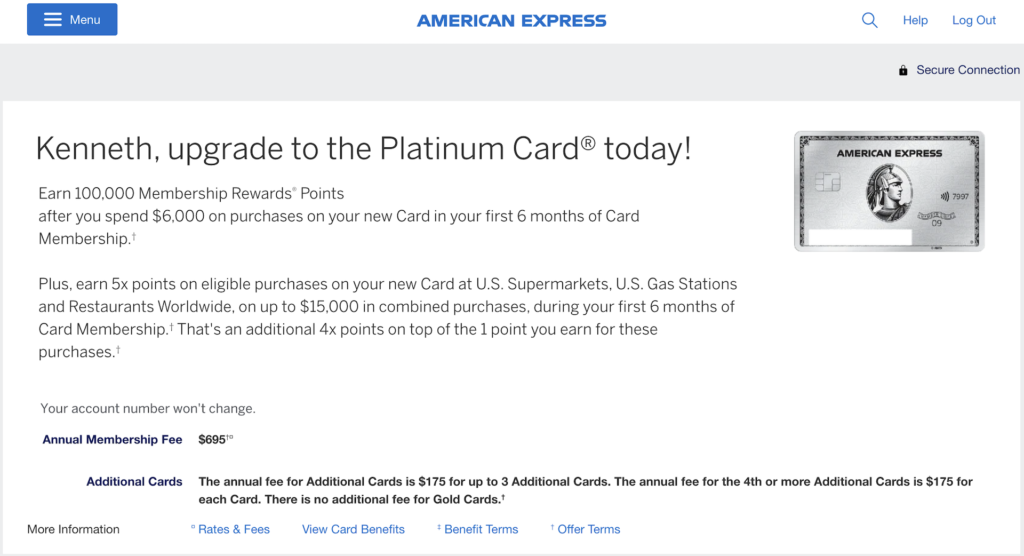The width and height of the screenshot is (1024, 556).
Task: Click the Secure Connection label
Action: tap(968, 70)
